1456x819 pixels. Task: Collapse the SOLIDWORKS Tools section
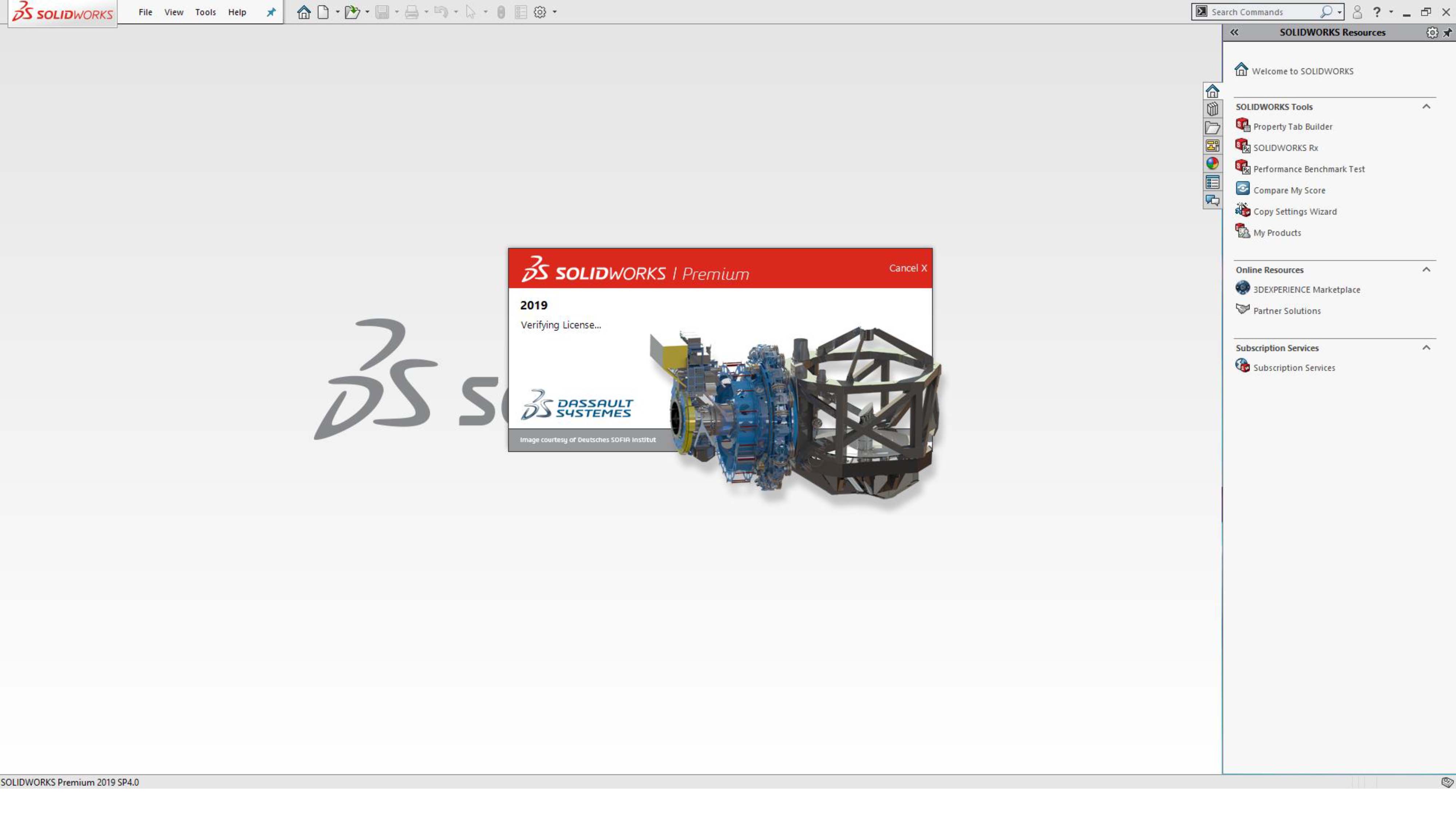(1426, 107)
